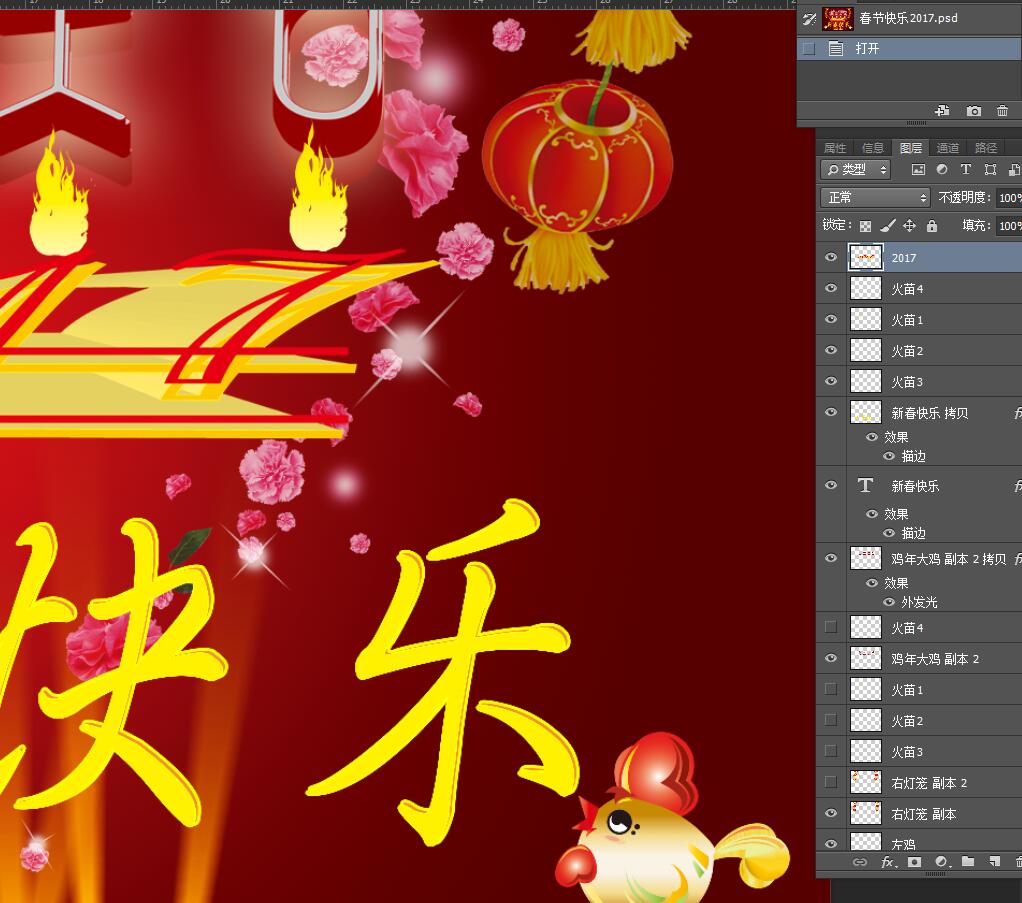
Task: Delete current history state with trash icon
Action: 1002,111
